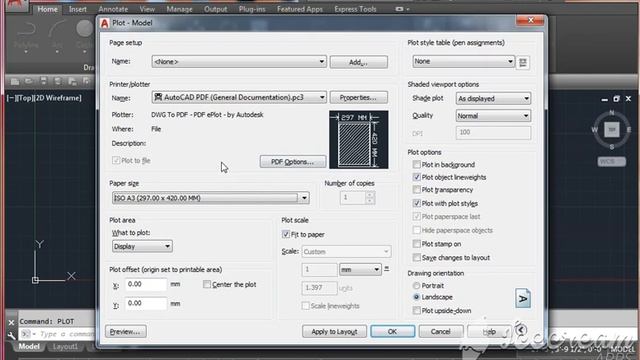
Task: Switch to the Model layout tab
Action: [x=29, y=347]
